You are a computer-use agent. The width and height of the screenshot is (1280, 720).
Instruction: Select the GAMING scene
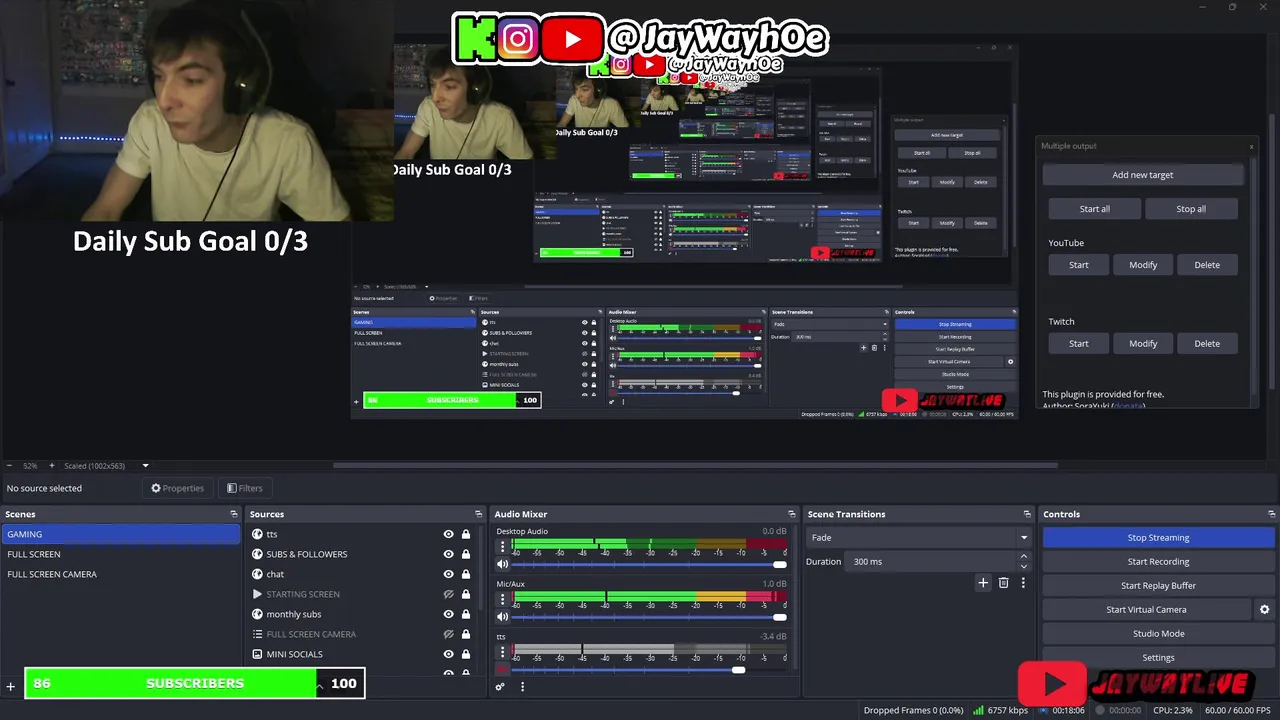pos(120,534)
